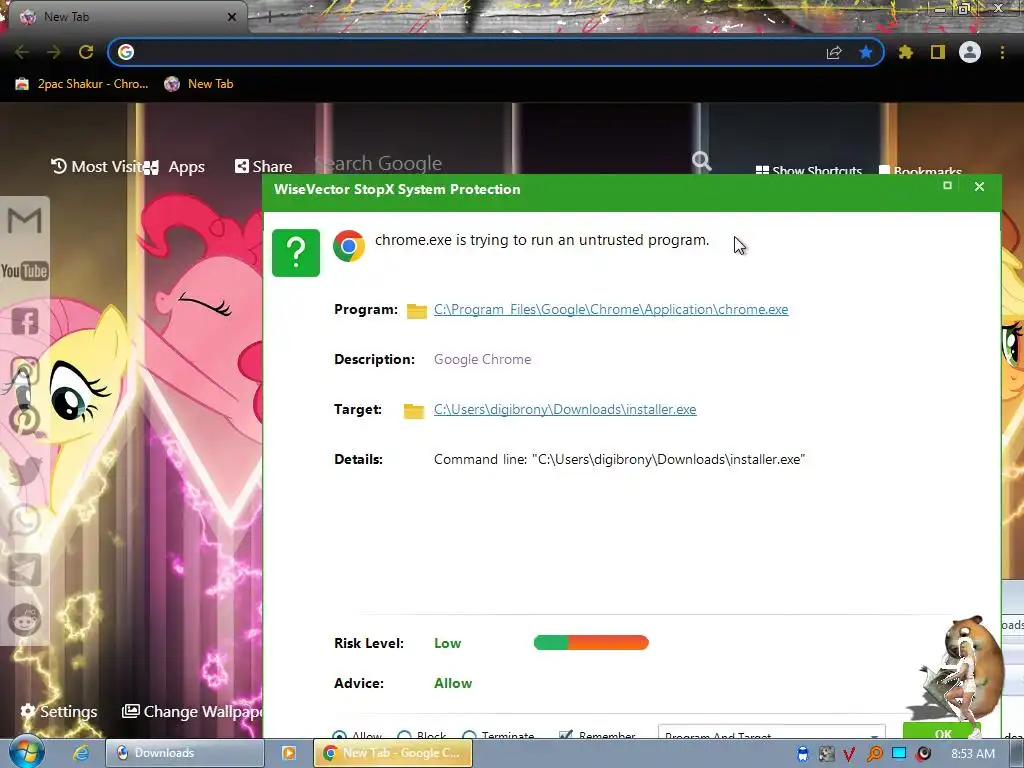Open Most Visited on the new tab page
The width and height of the screenshot is (1024, 768).
[96, 167]
